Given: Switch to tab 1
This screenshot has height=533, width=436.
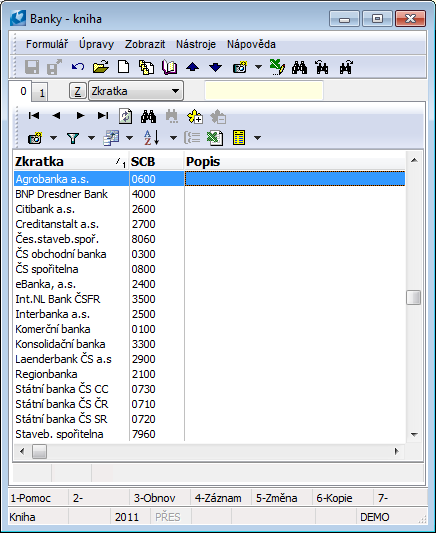Looking at the screenshot, I should (x=41, y=92).
